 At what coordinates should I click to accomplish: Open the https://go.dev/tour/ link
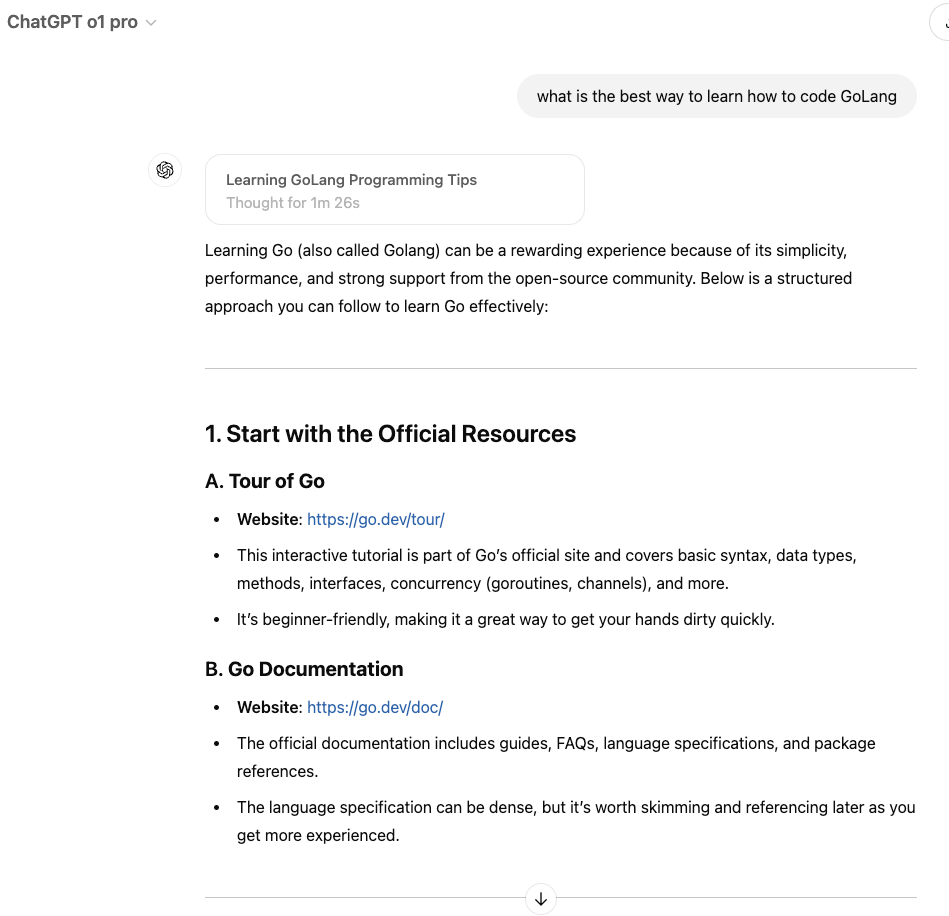pos(376,519)
